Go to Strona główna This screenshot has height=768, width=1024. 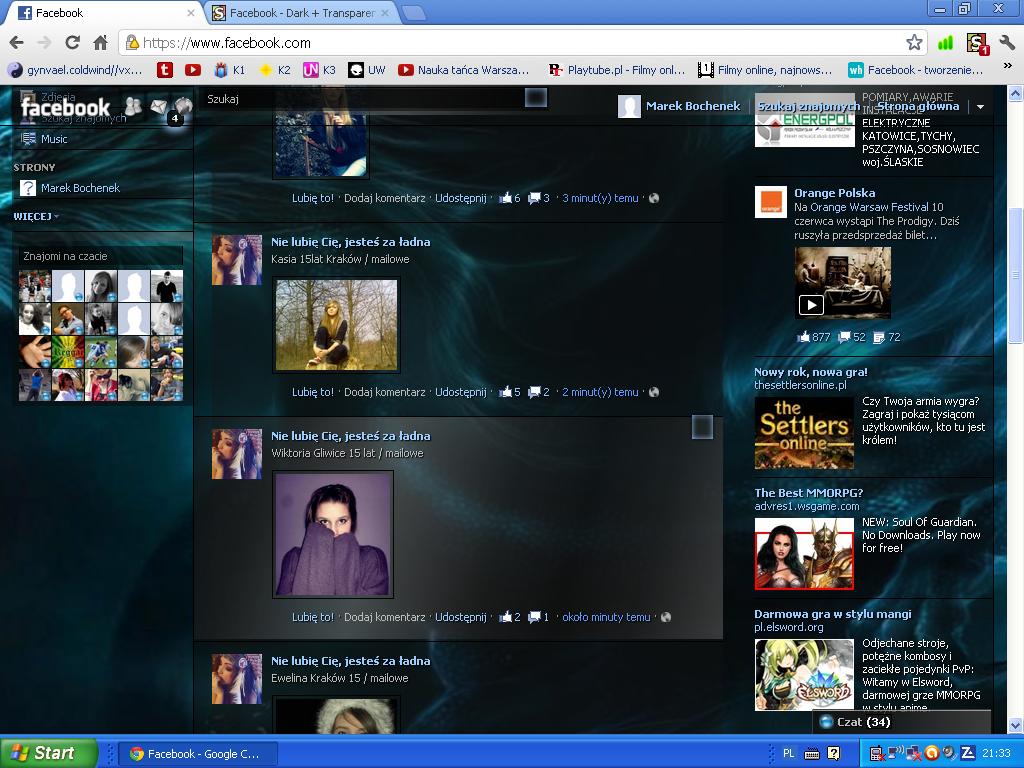[918, 106]
